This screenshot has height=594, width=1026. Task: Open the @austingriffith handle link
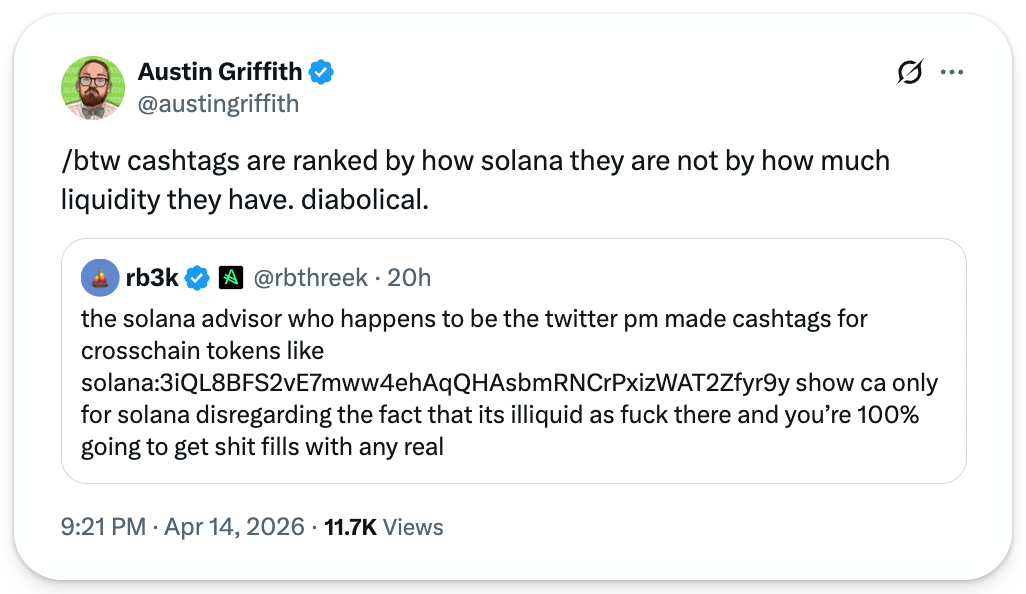pyautogui.click(x=218, y=104)
